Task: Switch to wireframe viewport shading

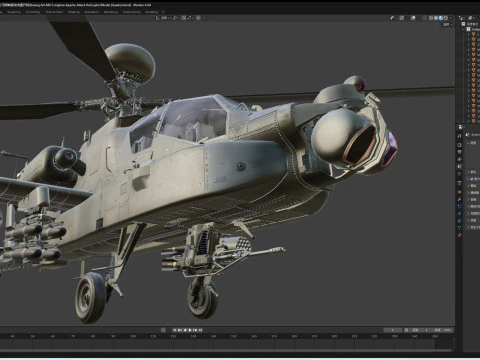Action: pyautogui.click(x=431, y=18)
